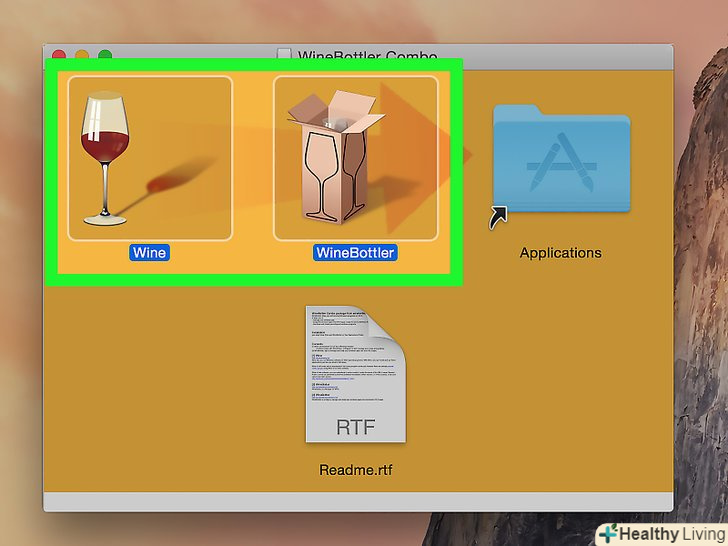This screenshot has width=728, height=546.
Task: Click the disk proxy icon in title bar
Action: click(284, 54)
